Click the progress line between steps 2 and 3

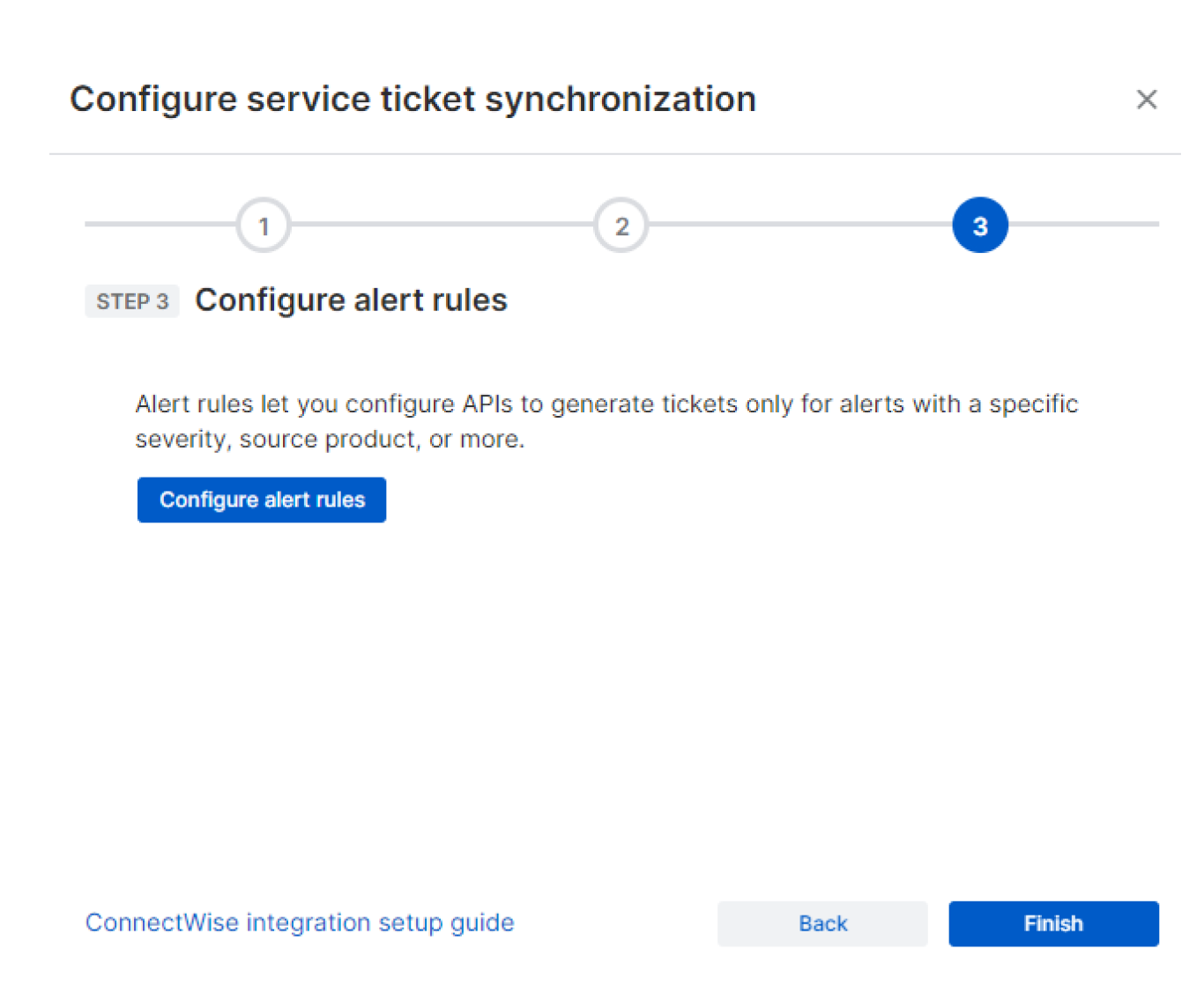pos(800,225)
